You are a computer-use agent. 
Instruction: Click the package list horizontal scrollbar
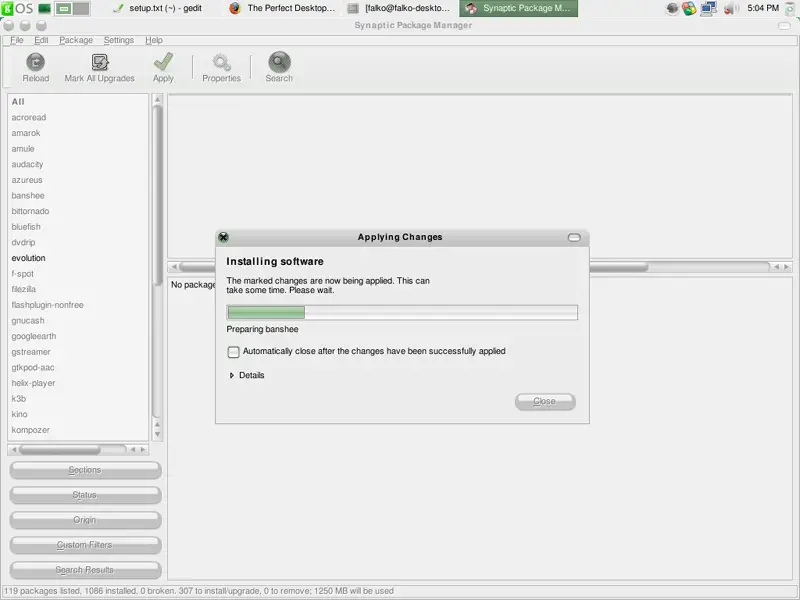pos(480,267)
